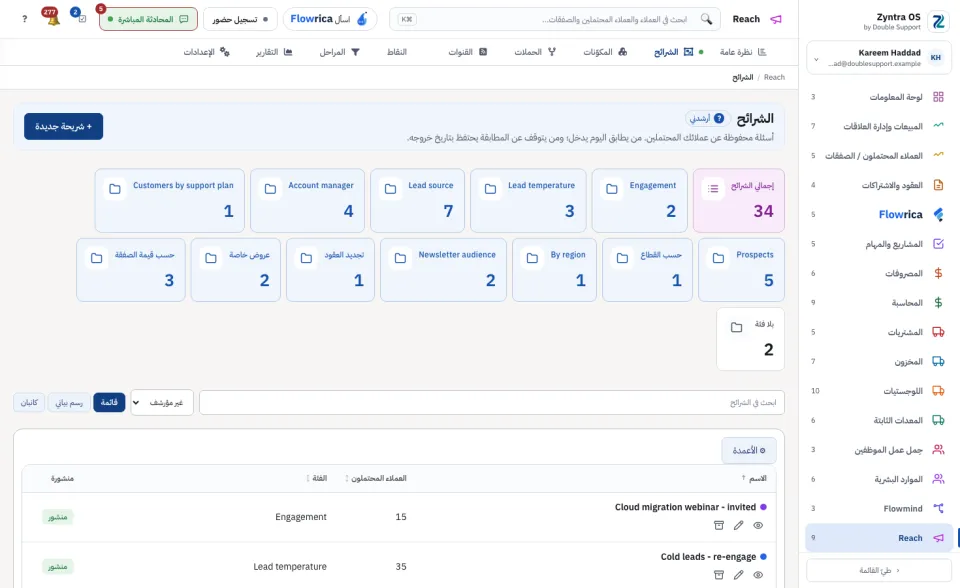The height and width of the screenshot is (588, 960).
Task: Switch to chart view رسم بياني
Action: click(69, 402)
